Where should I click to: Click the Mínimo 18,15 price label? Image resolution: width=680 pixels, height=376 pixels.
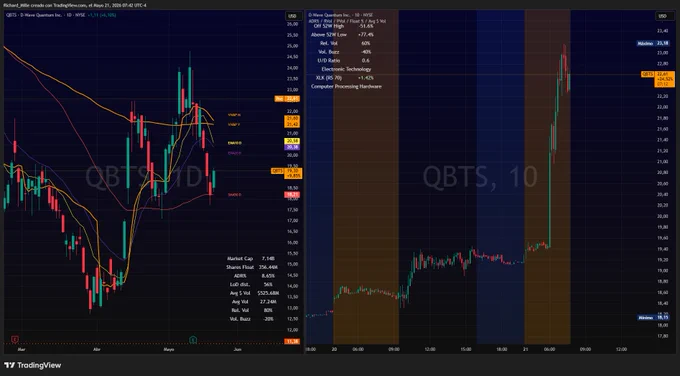(x=653, y=317)
